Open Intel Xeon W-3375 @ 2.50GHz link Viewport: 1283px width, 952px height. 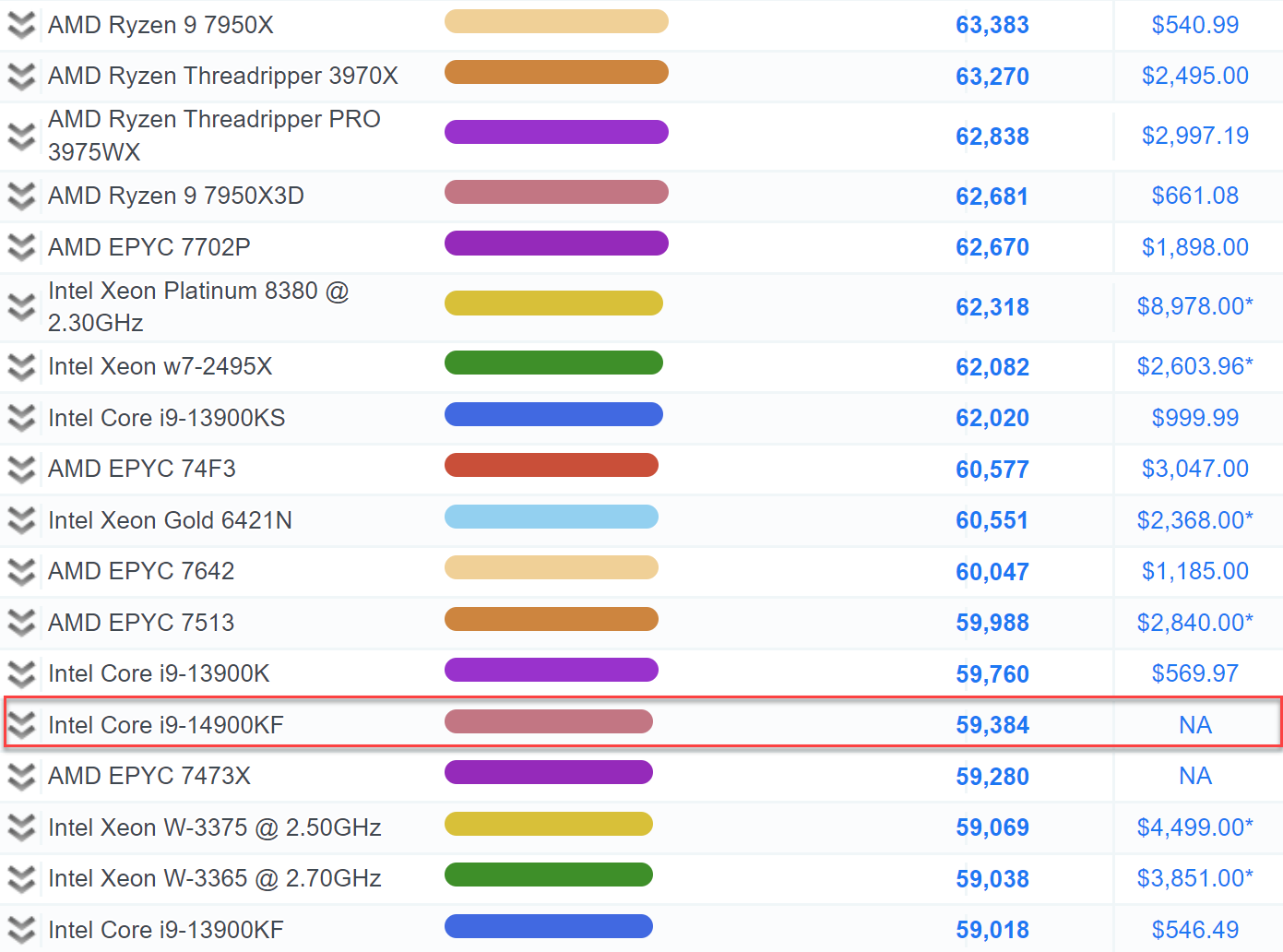(215, 827)
